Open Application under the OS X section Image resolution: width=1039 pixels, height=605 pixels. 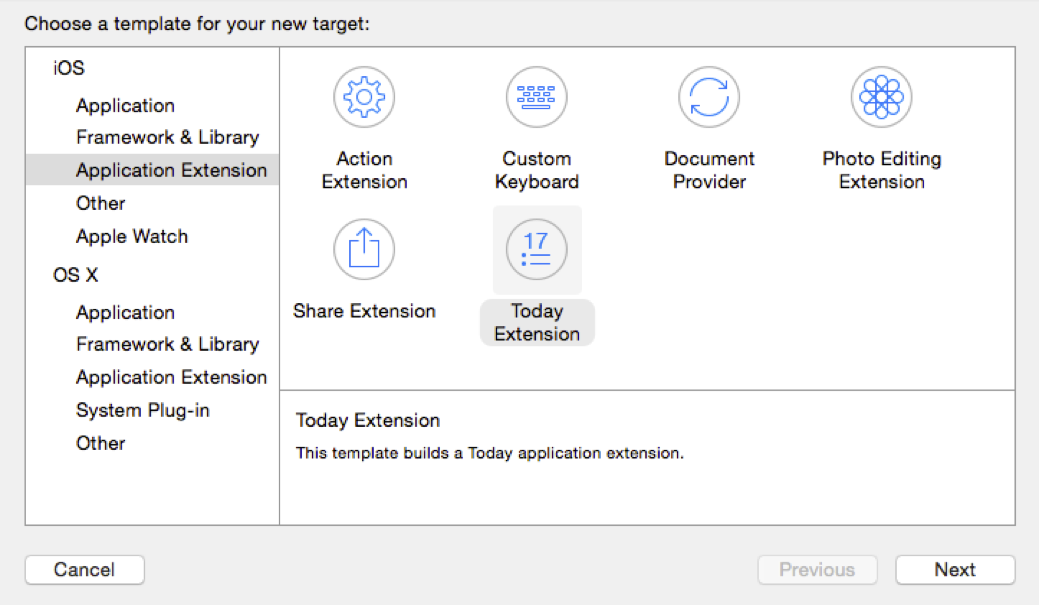(x=125, y=313)
